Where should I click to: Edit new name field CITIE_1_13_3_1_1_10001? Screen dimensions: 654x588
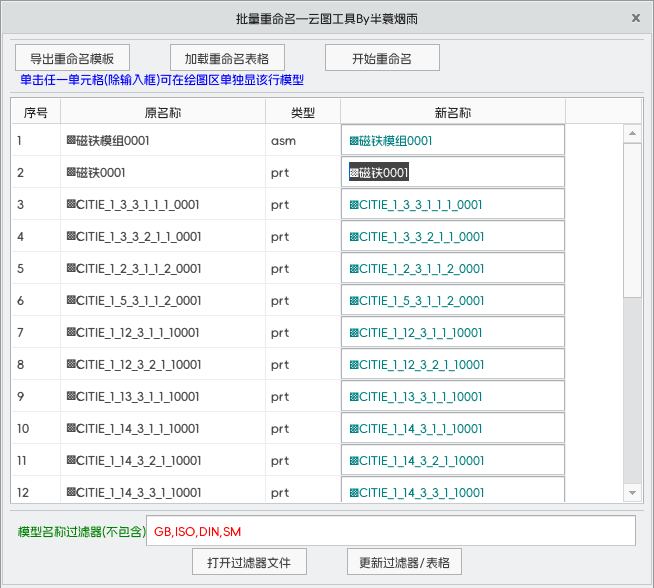pyautogui.click(x=453, y=396)
